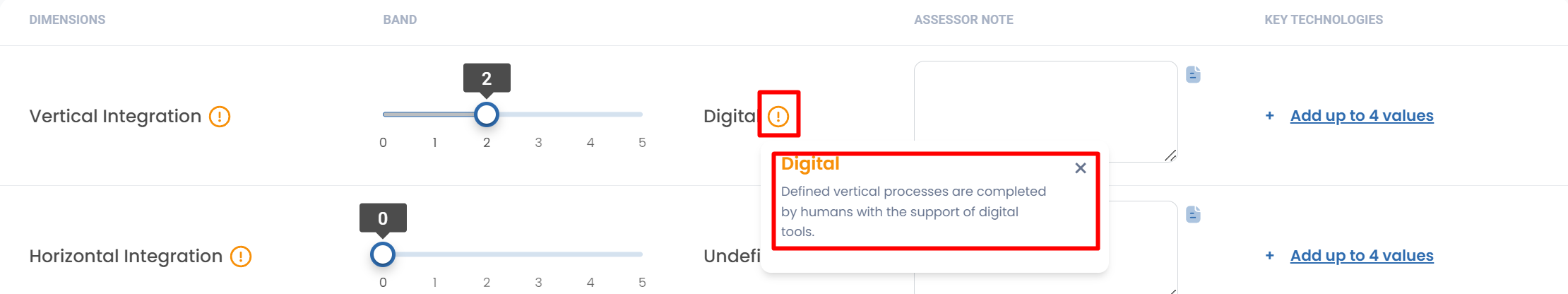Screen dimensions: 1568x294
Task: Open note document icon for Horizontal Integration
Action: tap(1193, 214)
